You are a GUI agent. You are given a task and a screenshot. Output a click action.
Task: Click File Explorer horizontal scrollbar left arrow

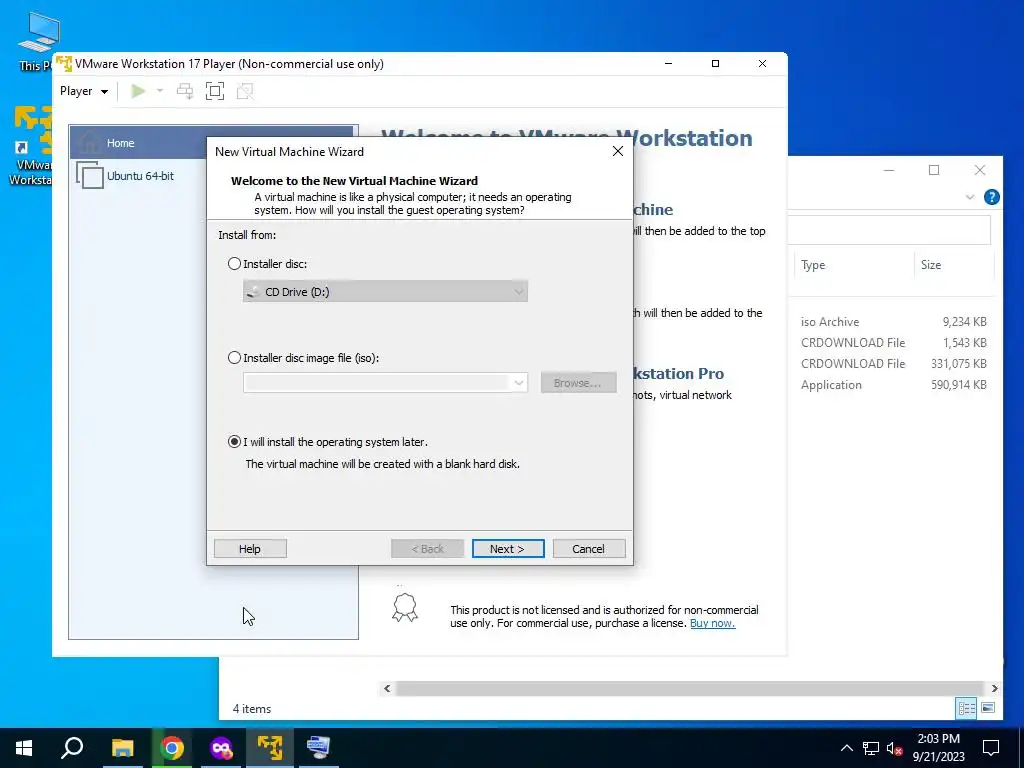tap(387, 688)
